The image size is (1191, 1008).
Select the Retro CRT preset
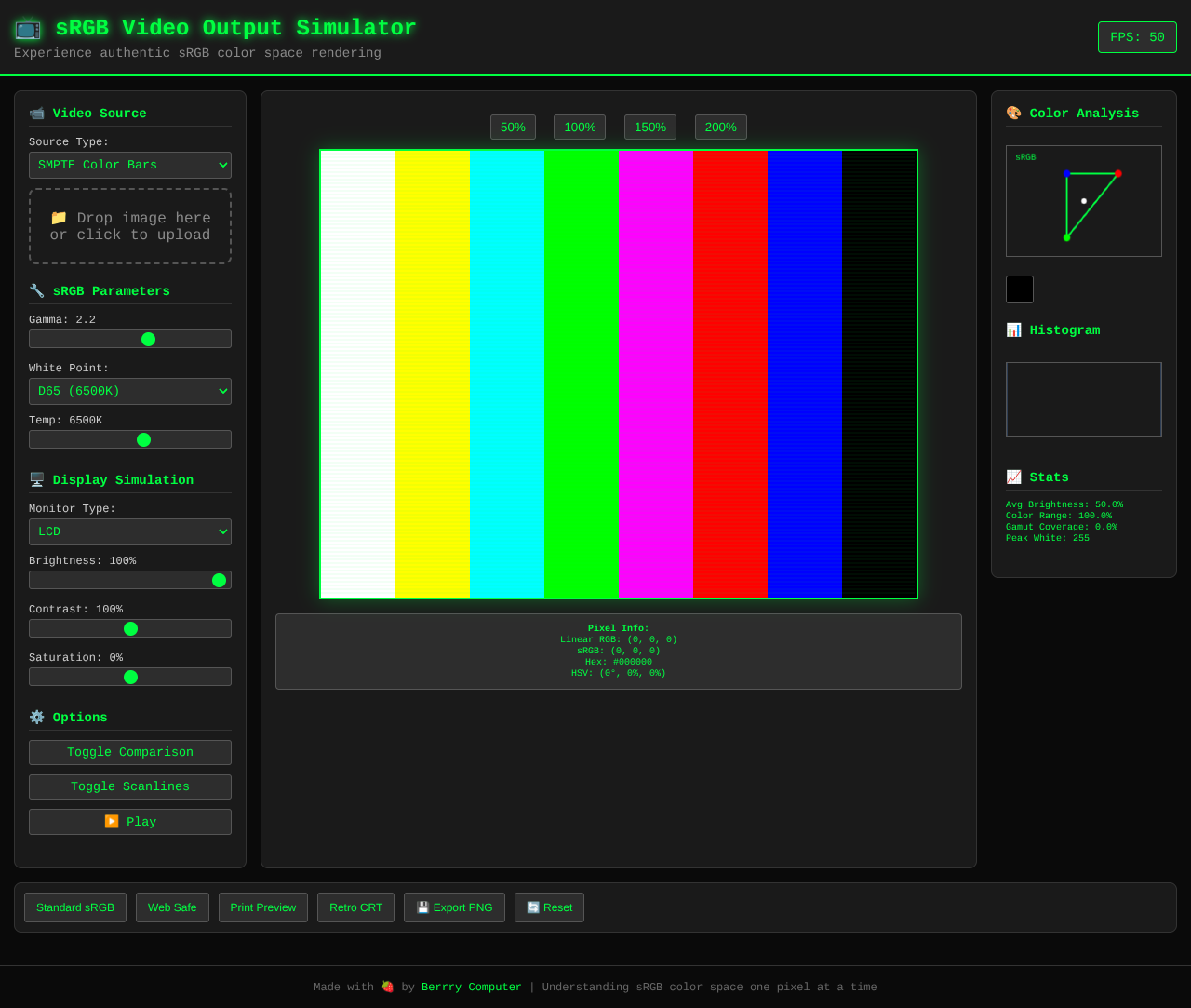pyautogui.click(x=355, y=907)
